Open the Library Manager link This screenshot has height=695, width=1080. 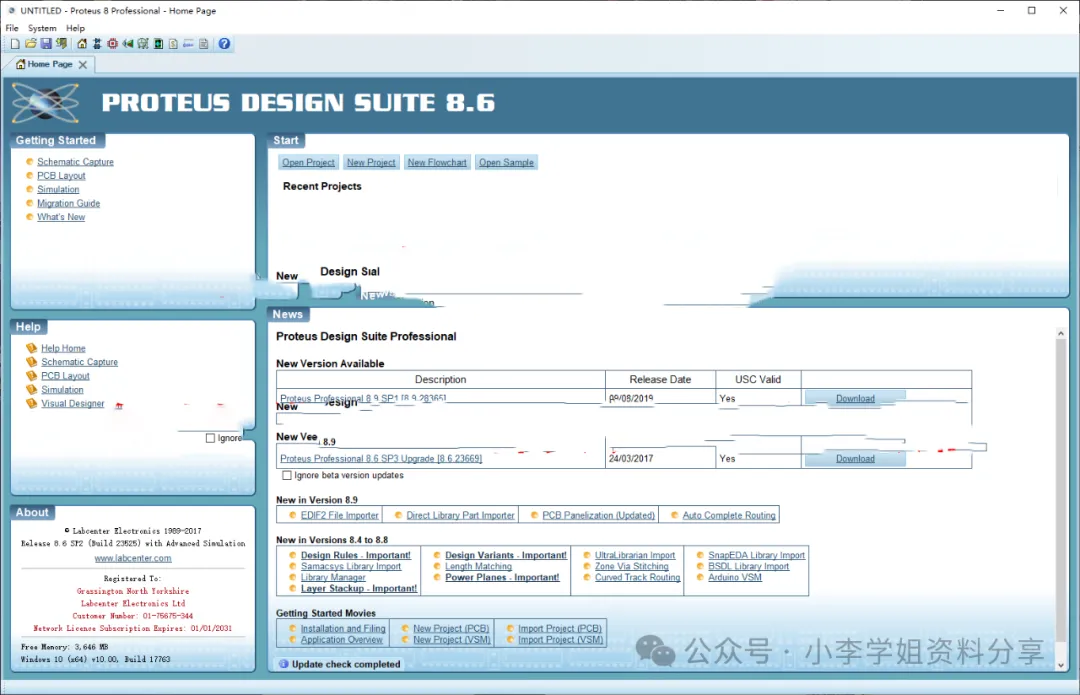[333, 577]
